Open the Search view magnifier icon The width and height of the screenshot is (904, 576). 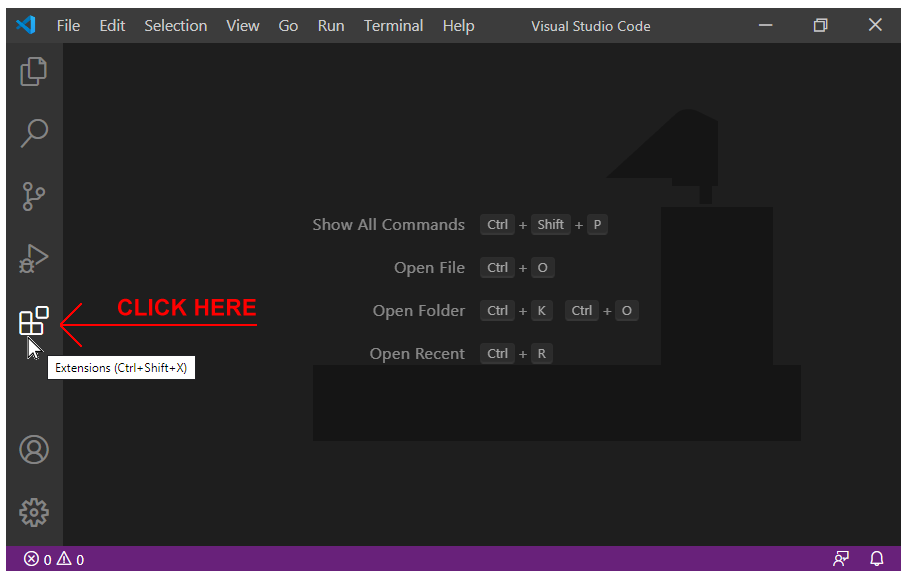tap(34, 133)
